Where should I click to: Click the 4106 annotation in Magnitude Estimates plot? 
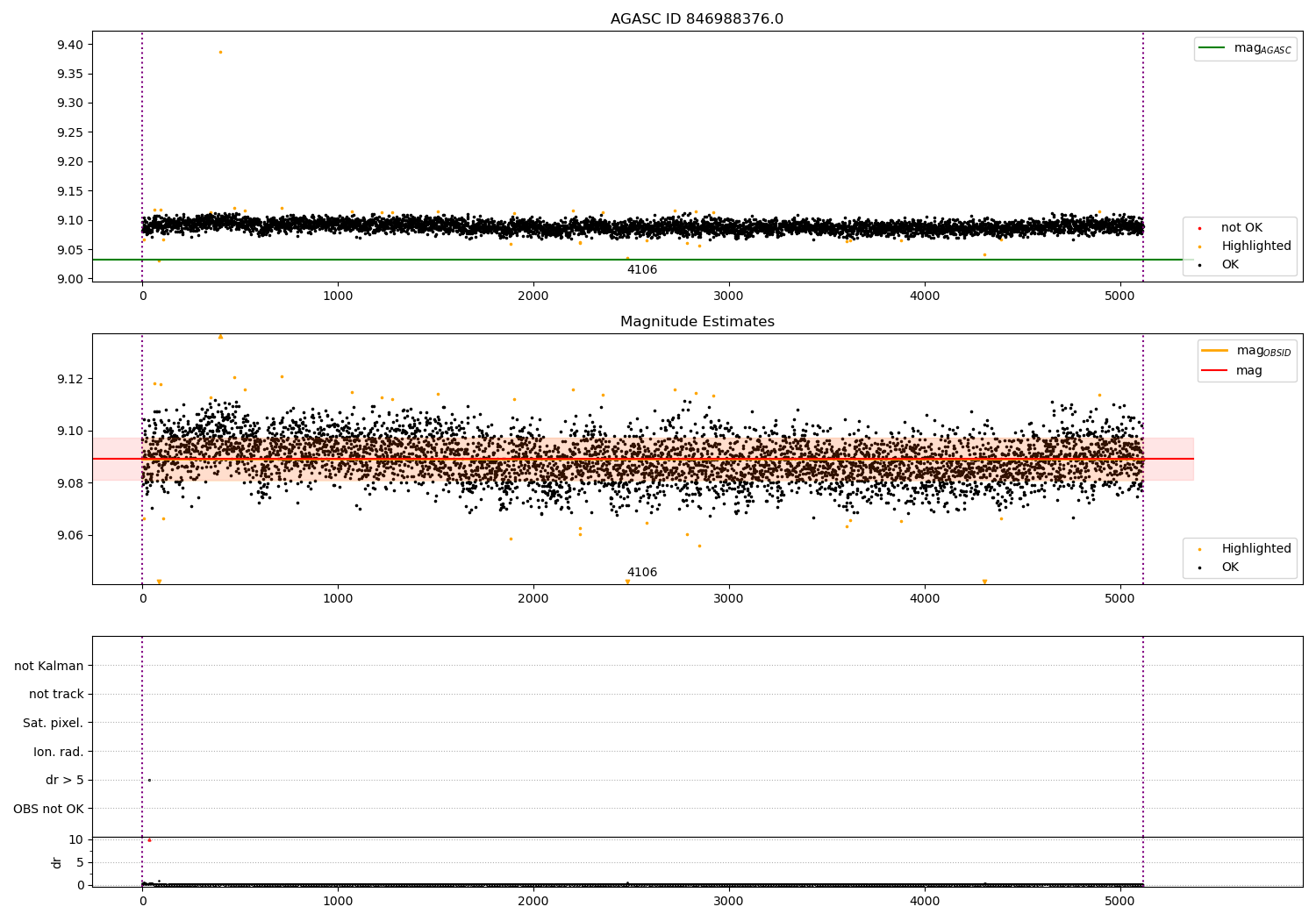(x=642, y=573)
